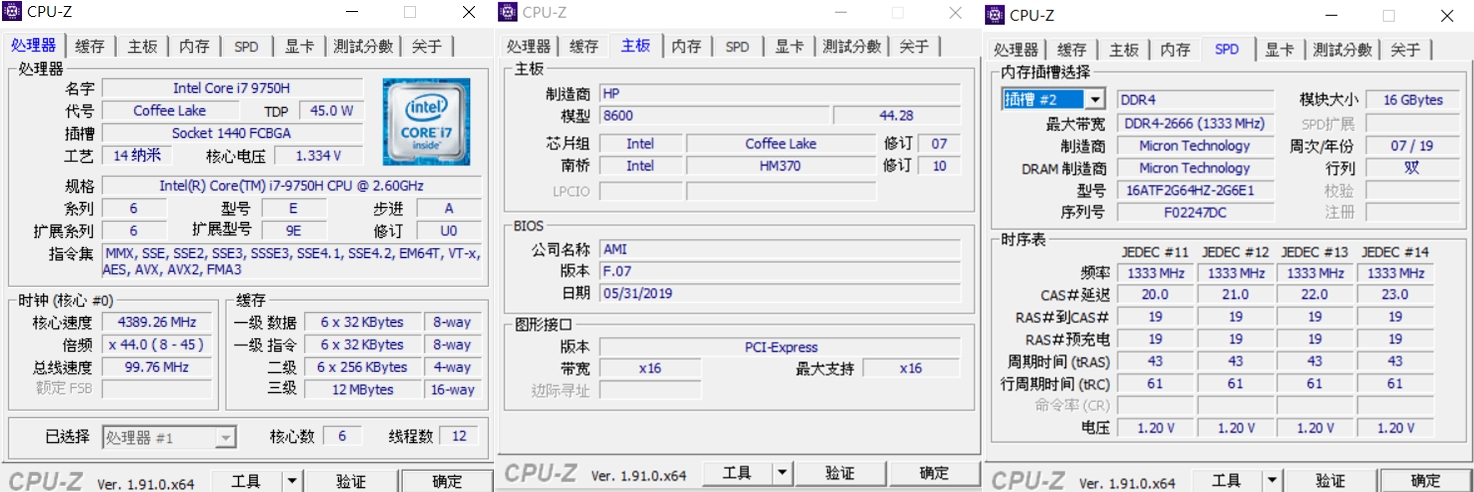The image size is (1474, 492).
Task: Click the F02247DC serial number field
Action: tap(1195, 212)
